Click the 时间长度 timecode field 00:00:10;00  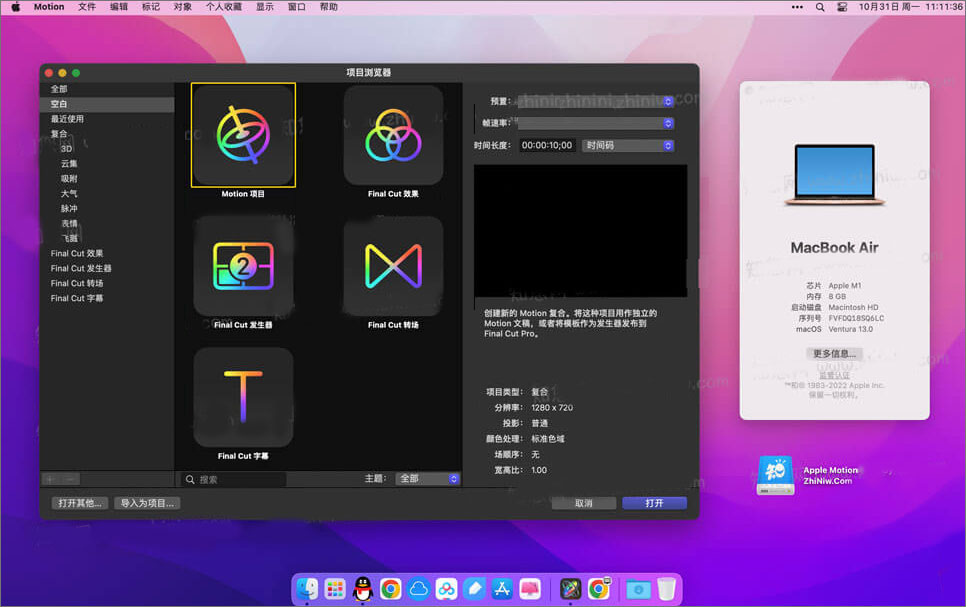point(546,145)
